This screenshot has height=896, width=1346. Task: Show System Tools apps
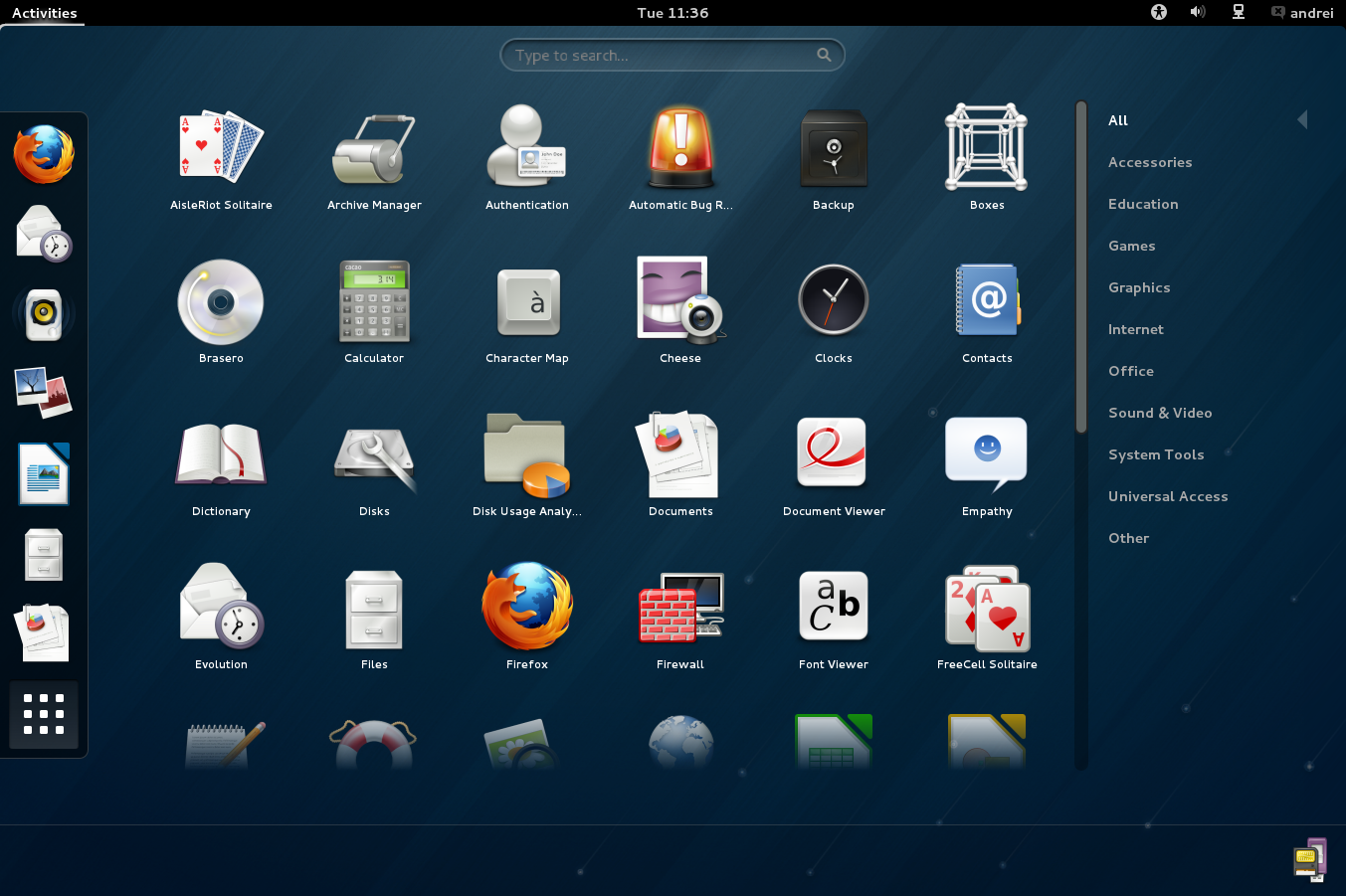point(1156,454)
